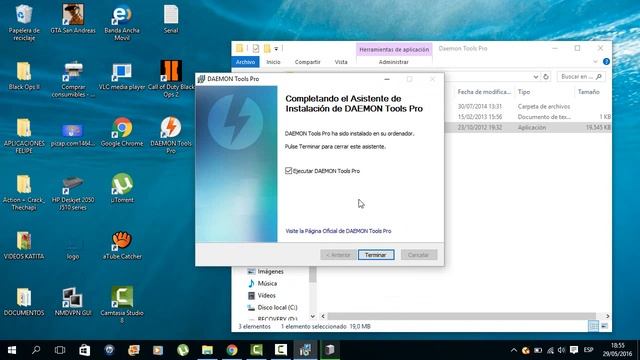The image size is (640, 360).
Task: Select the uTorrent desktop shortcut
Action: (122, 188)
